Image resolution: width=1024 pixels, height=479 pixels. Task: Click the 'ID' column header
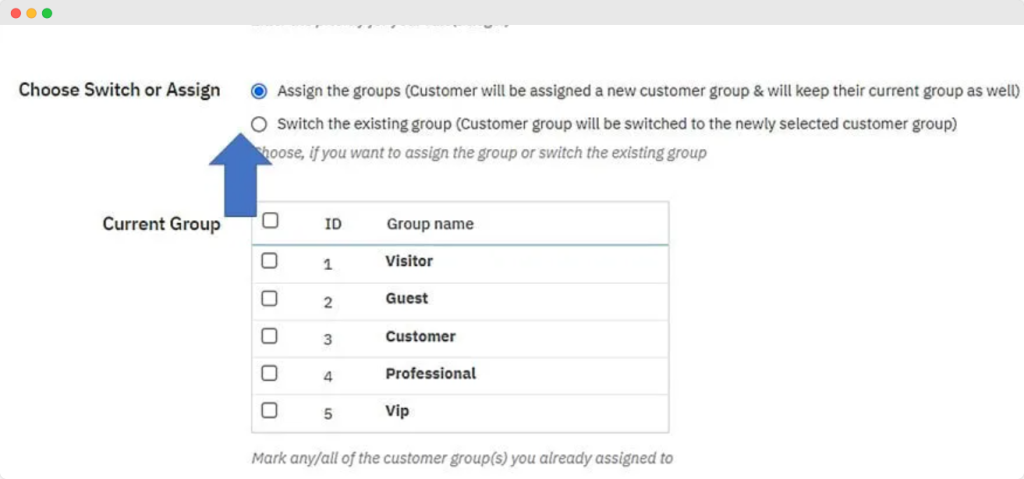pyautogui.click(x=333, y=224)
